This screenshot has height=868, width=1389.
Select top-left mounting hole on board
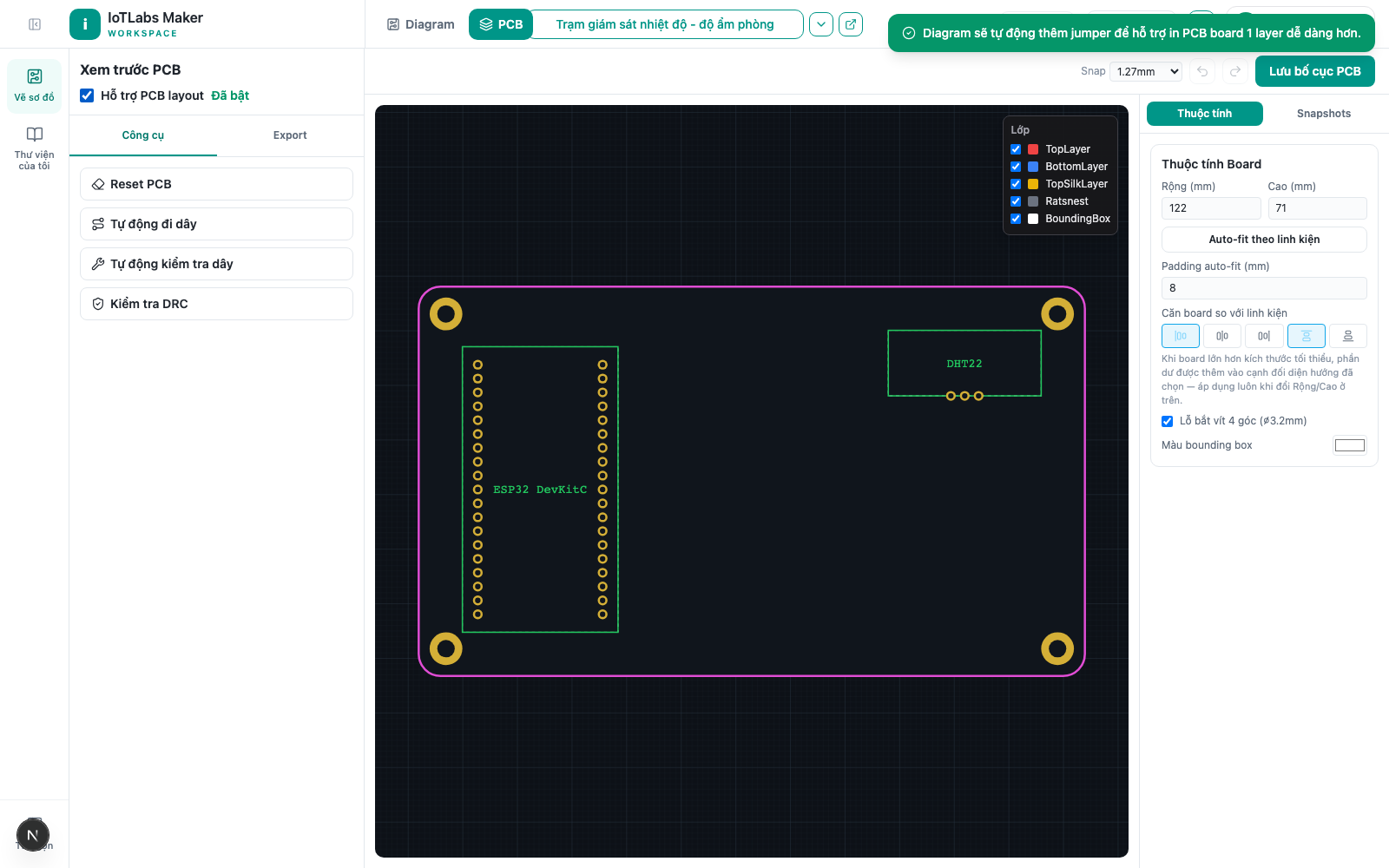(446, 314)
